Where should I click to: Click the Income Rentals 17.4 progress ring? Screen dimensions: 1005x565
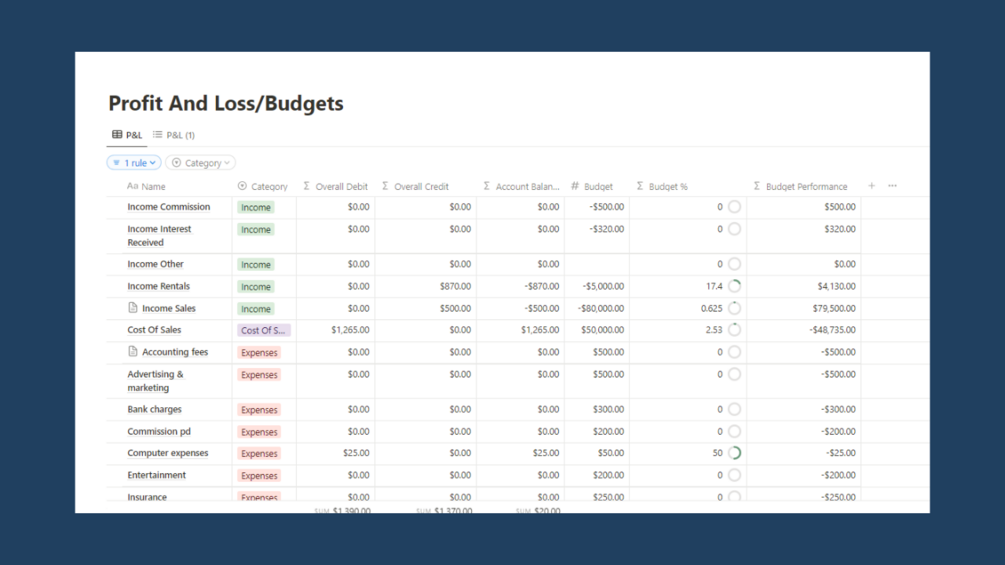[735, 286]
